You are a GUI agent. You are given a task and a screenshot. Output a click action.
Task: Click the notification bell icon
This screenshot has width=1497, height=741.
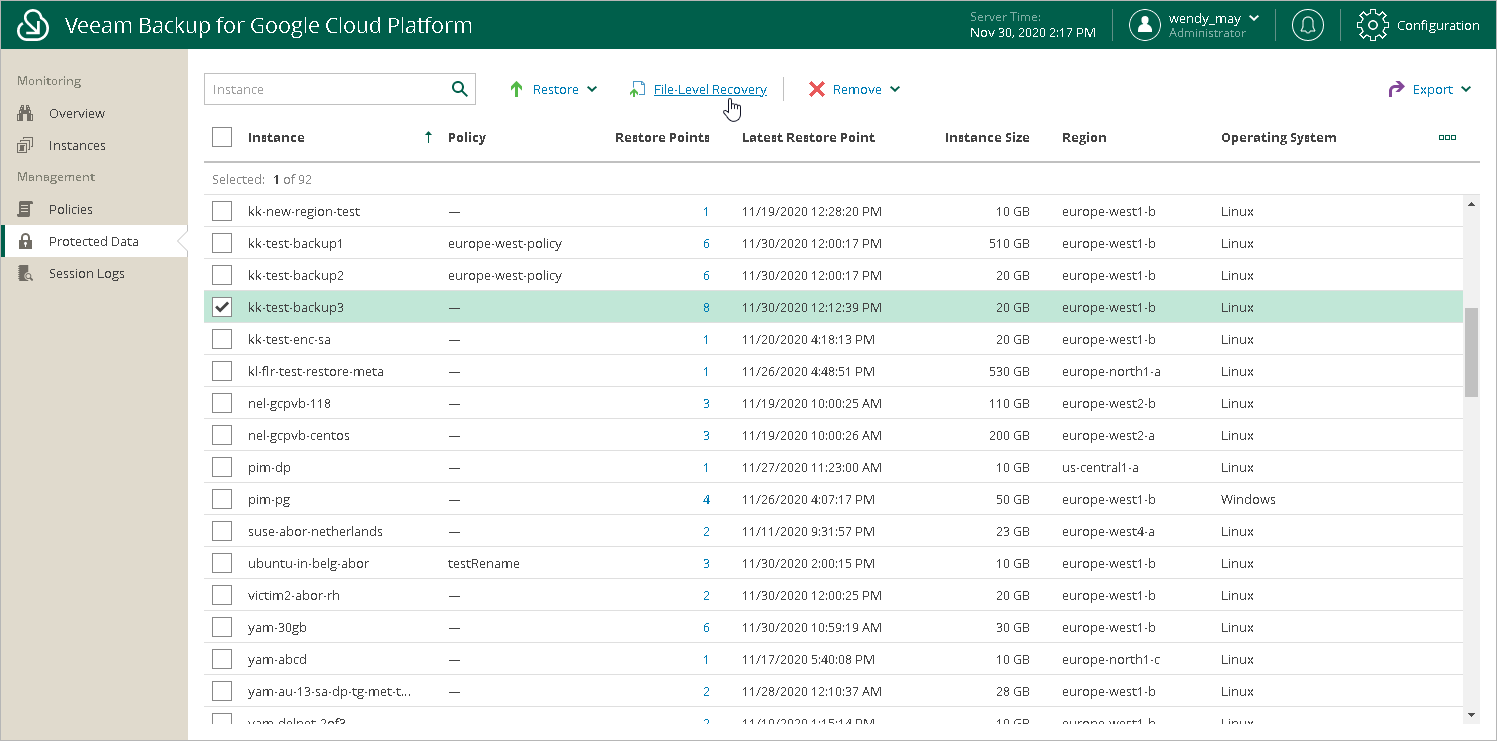click(1307, 25)
